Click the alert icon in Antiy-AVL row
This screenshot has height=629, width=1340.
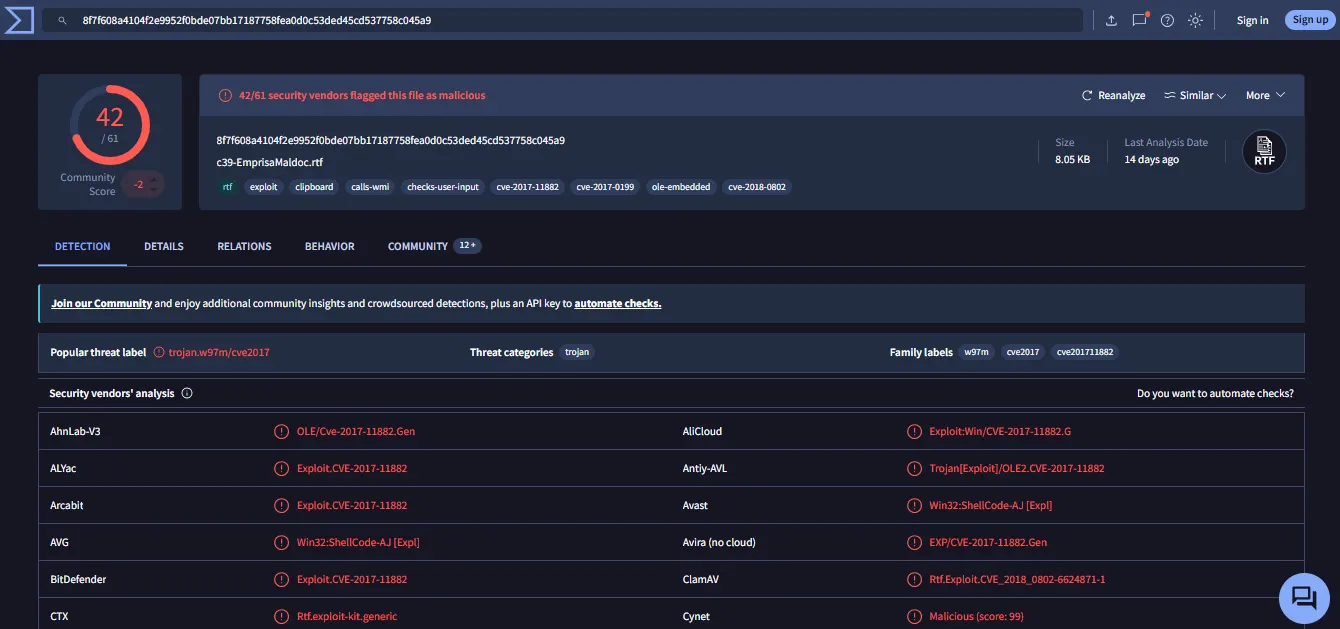[x=914, y=469]
